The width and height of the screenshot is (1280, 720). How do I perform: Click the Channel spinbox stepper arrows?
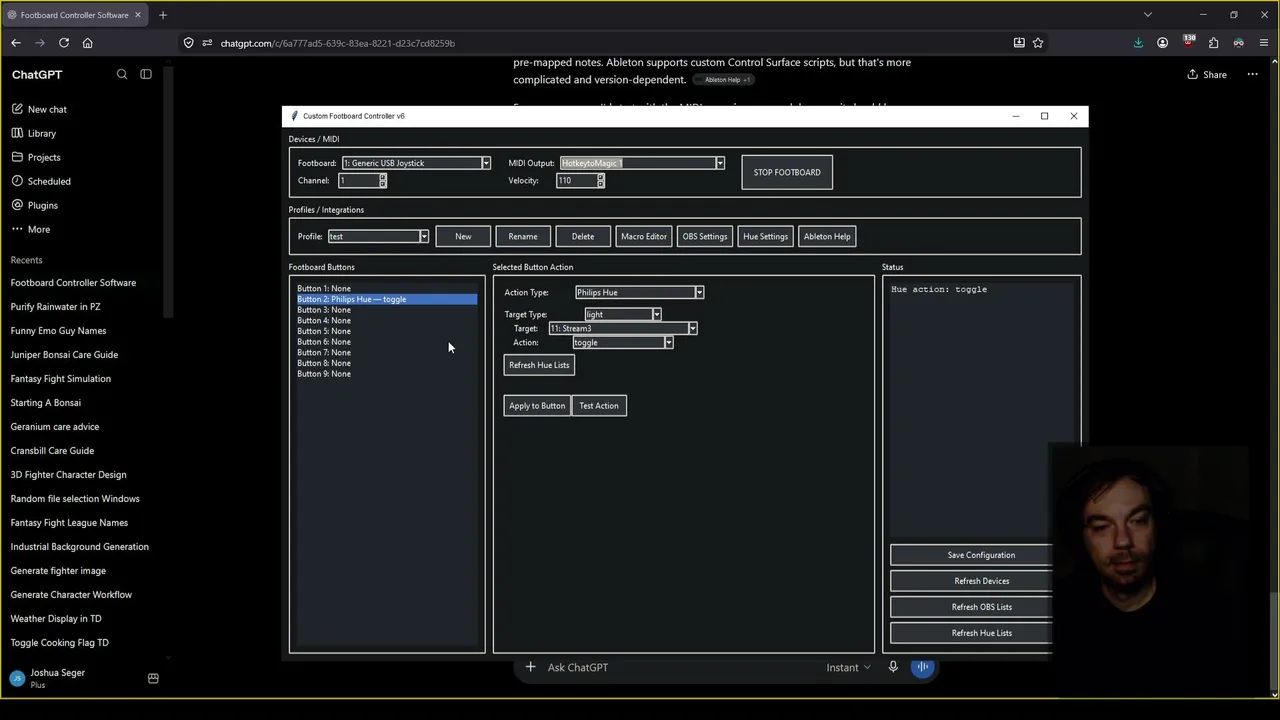(382, 181)
